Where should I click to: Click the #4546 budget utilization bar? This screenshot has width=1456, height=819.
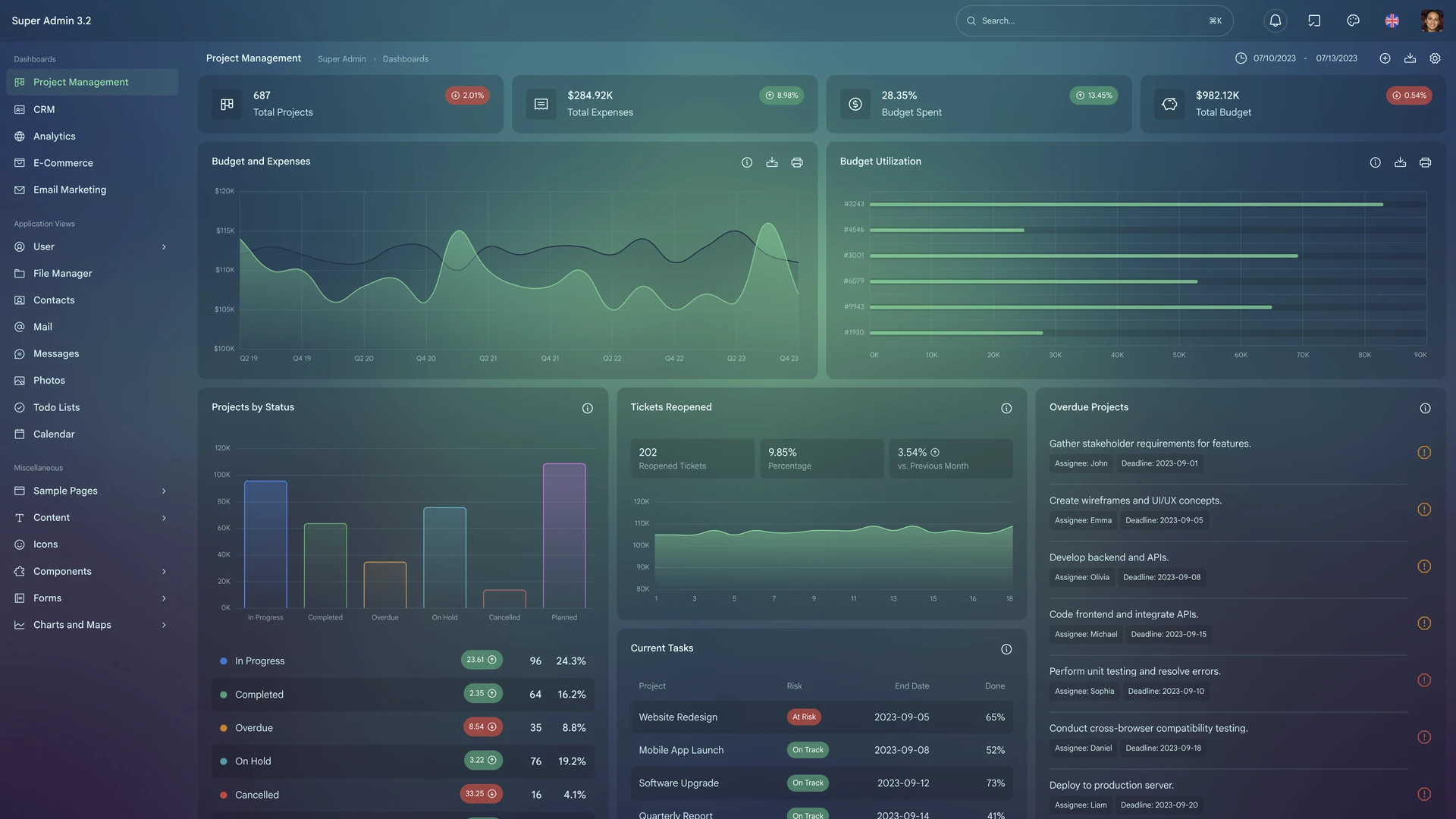coord(947,230)
